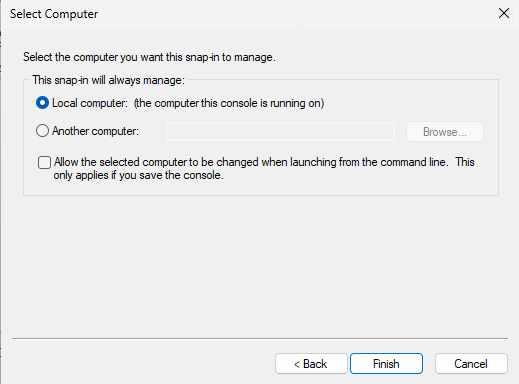Click the Finish button
Screen dimensions: 519x384
click(386, 364)
